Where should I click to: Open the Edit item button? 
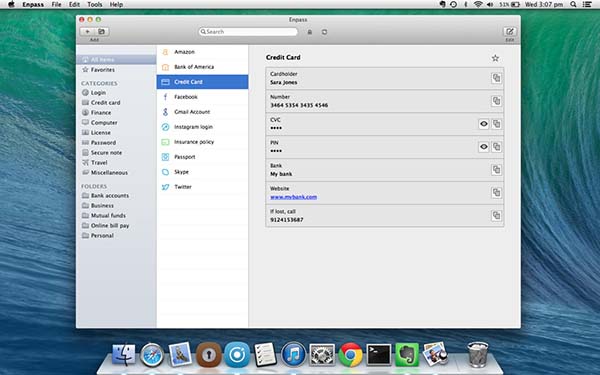point(509,32)
